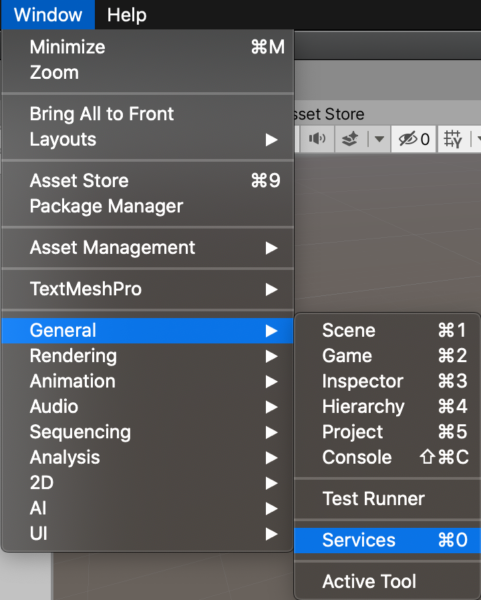Viewport: 481px width, 600px height.
Task: Open the scene effects toggle icon
Action: click(350, 139)
